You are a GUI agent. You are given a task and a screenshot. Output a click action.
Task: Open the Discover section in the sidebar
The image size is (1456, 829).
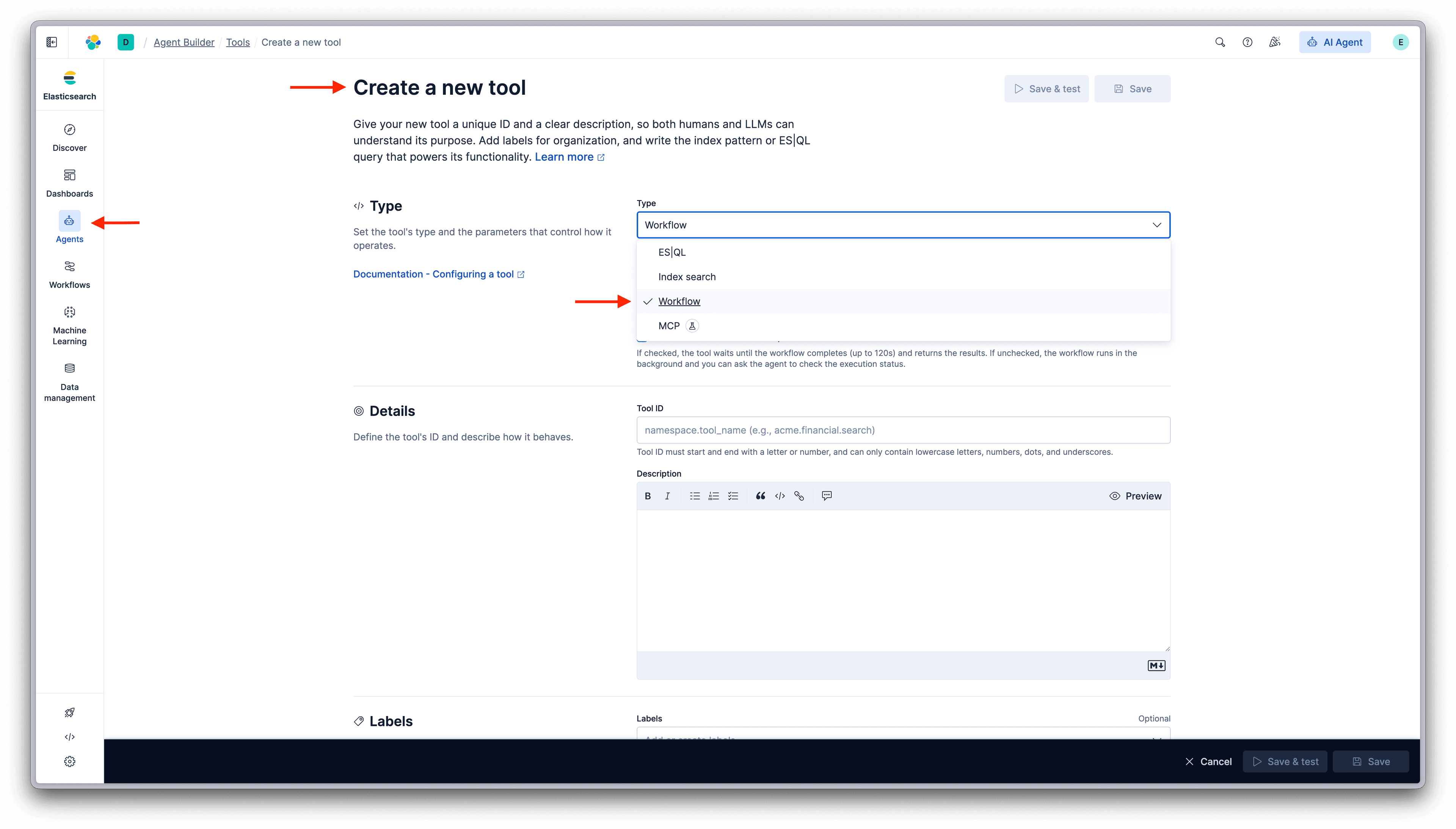(69, 136)
